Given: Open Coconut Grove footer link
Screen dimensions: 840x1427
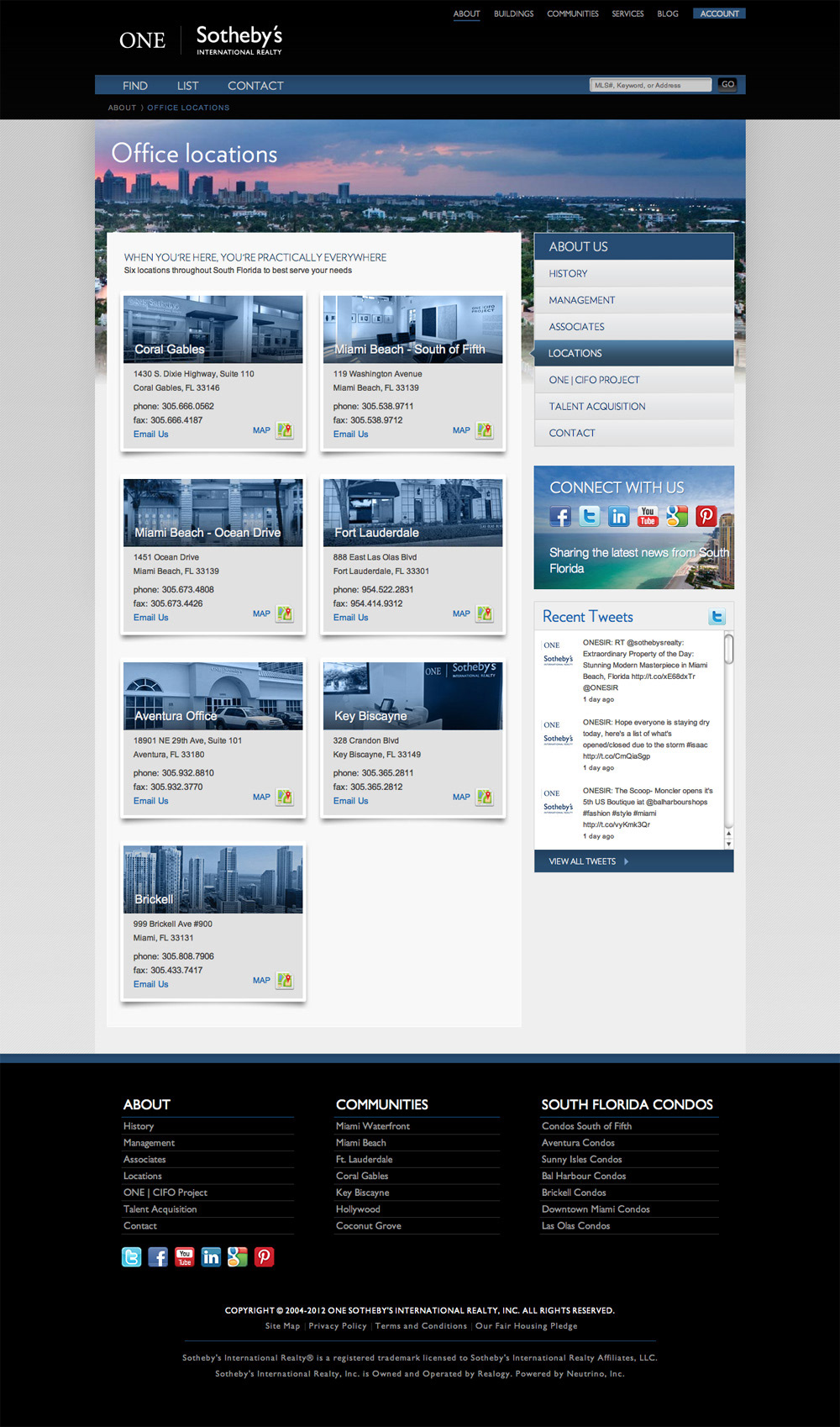Looking at the screenshot, I should [x=369, y=1226].
